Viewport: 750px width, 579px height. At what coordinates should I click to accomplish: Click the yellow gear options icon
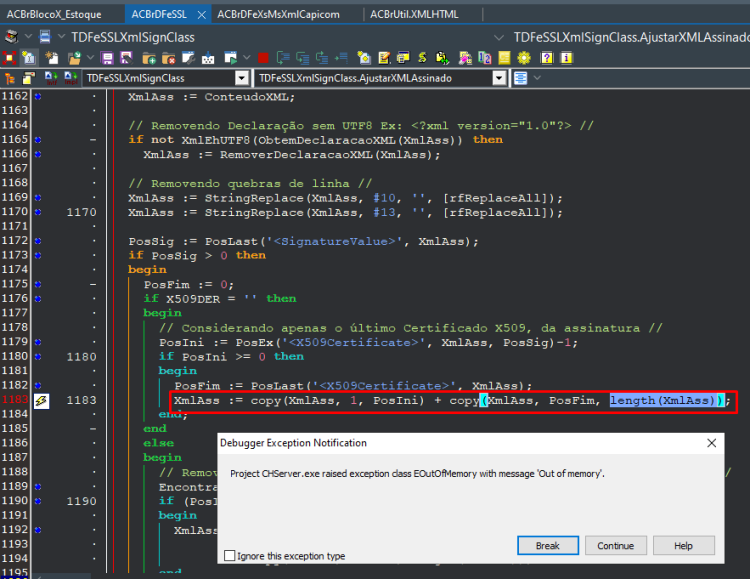[x=524, y=58]
